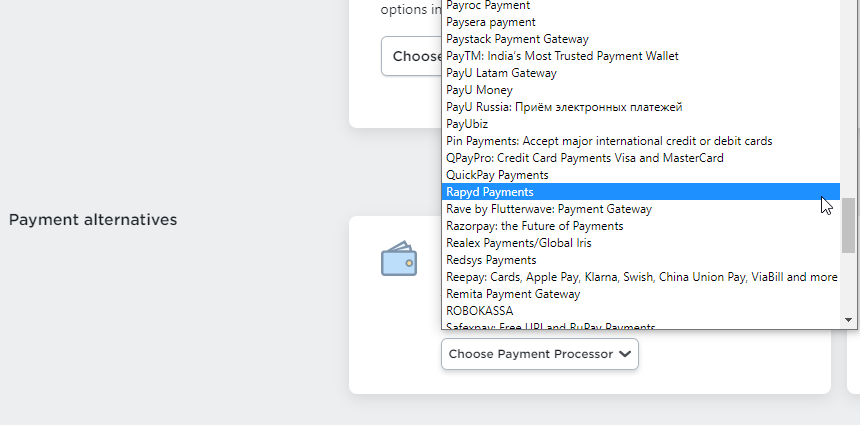Pick Redsys Payments

tap(491, 260)
